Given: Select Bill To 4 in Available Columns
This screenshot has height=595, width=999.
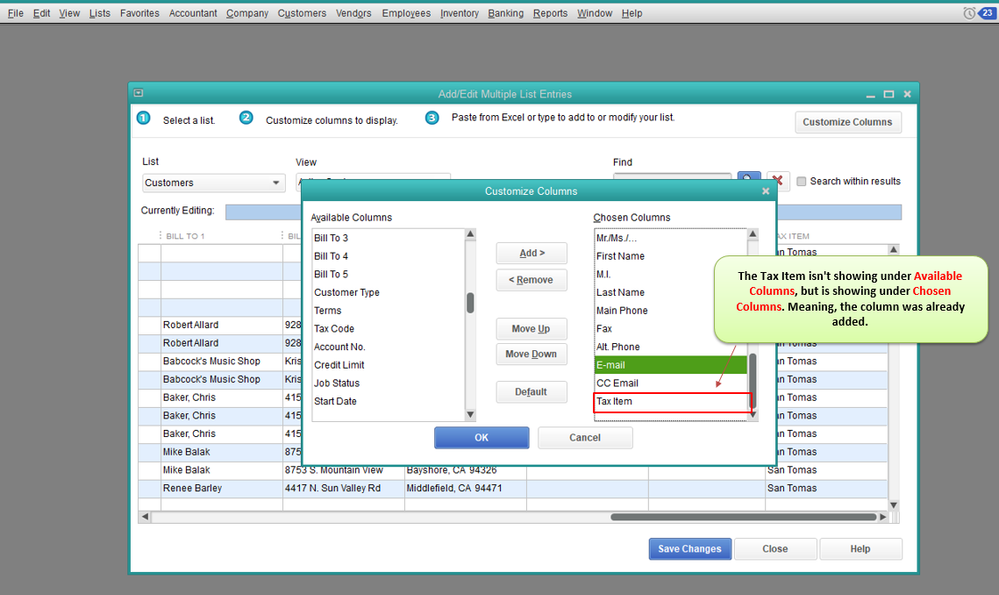Looking at the screenshot, I should pyautogui.click(x=389, y=256).
